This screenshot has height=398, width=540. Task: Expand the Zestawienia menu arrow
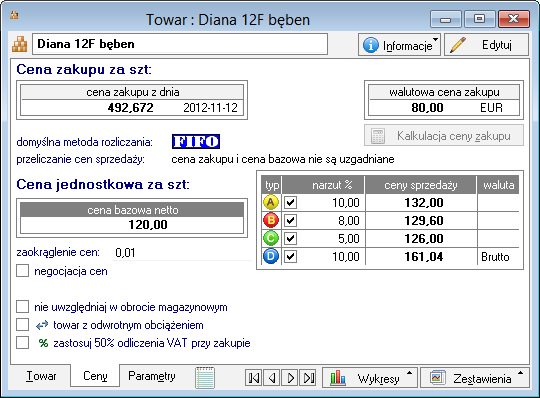point(521,373)
